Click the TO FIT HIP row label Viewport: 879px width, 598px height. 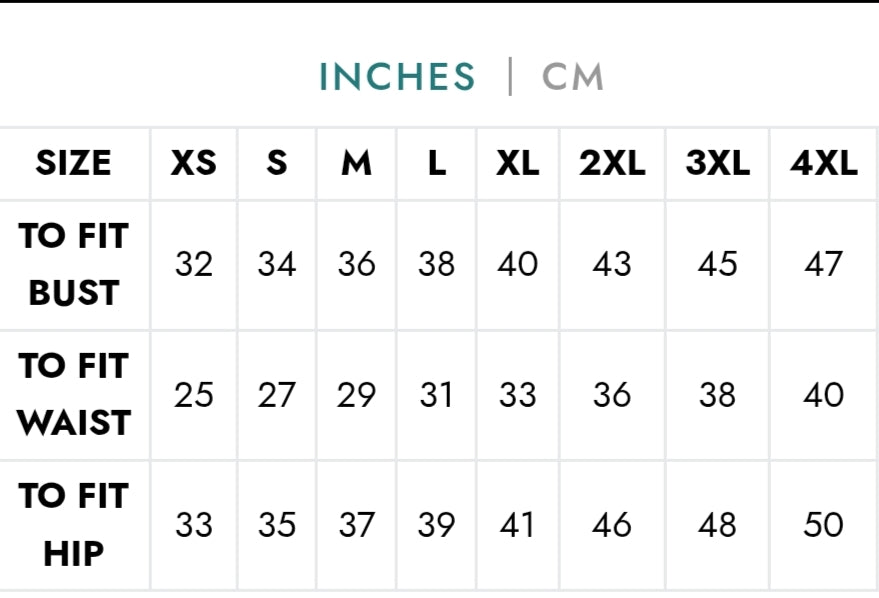click(73, 524)
